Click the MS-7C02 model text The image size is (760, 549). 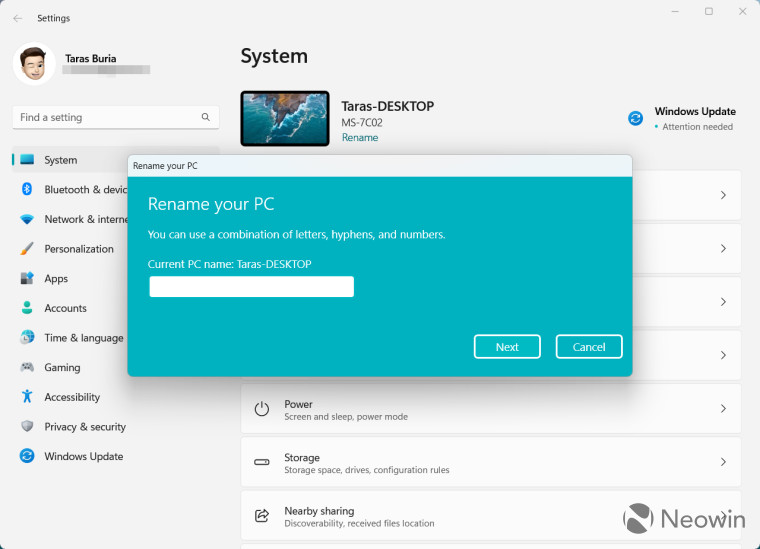362,123
